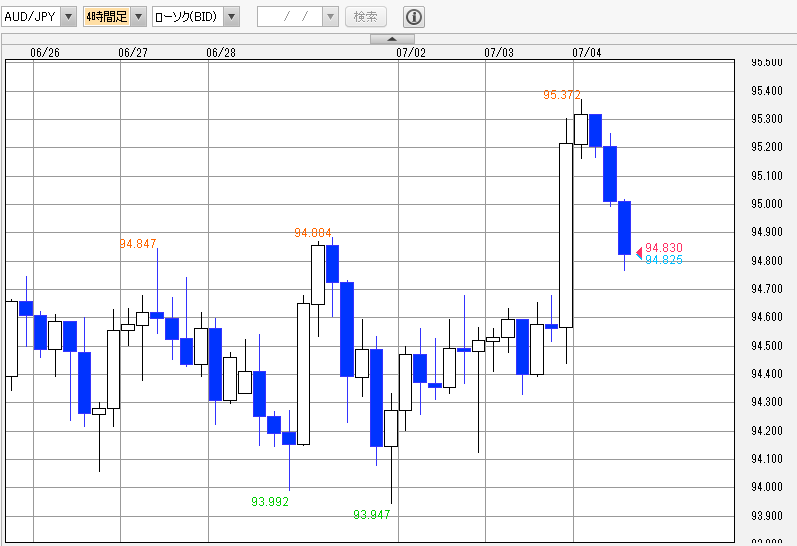Click the 93.992 low price label
Image resolution: width=797 pixels, height=546 pixels.
(270, 502)
